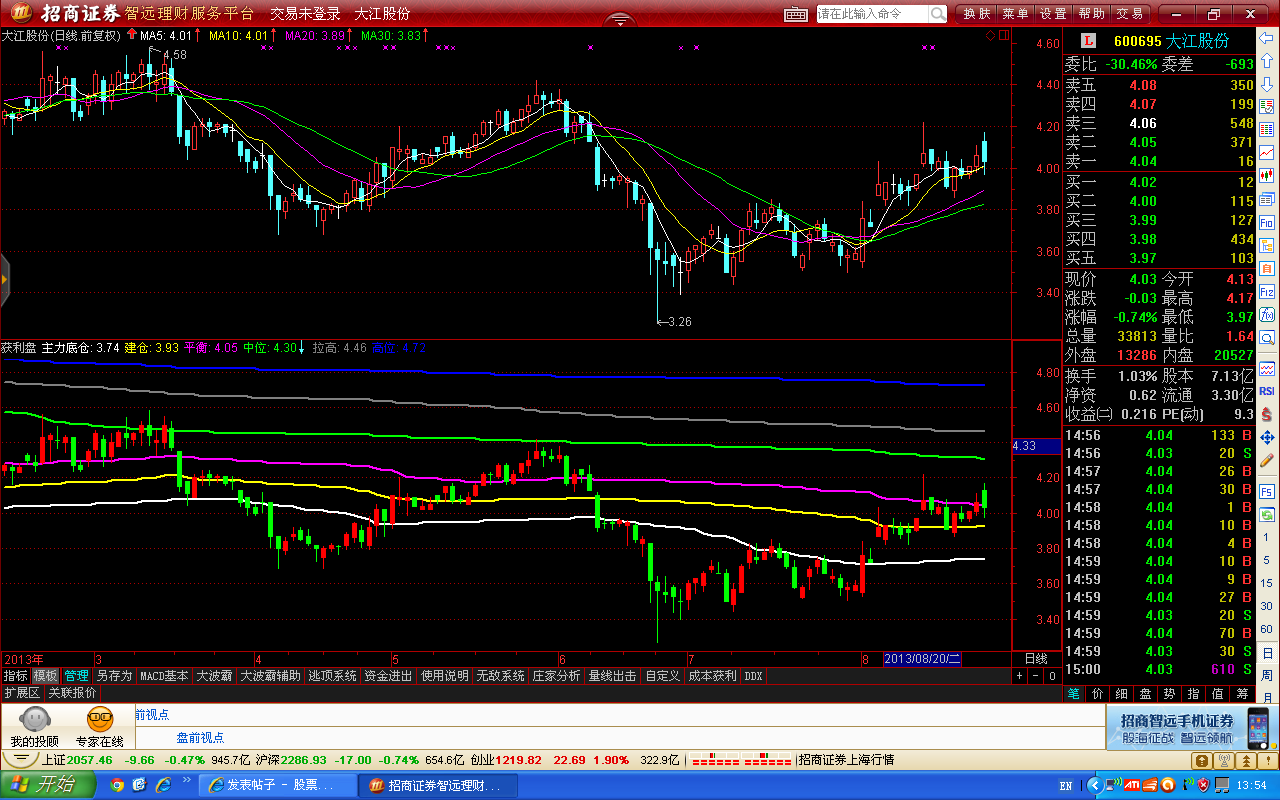Click the F5 icon in right sidebar
This screenshot has width=1280, height=800.
pyautogui.click(x=1266, y=491)
